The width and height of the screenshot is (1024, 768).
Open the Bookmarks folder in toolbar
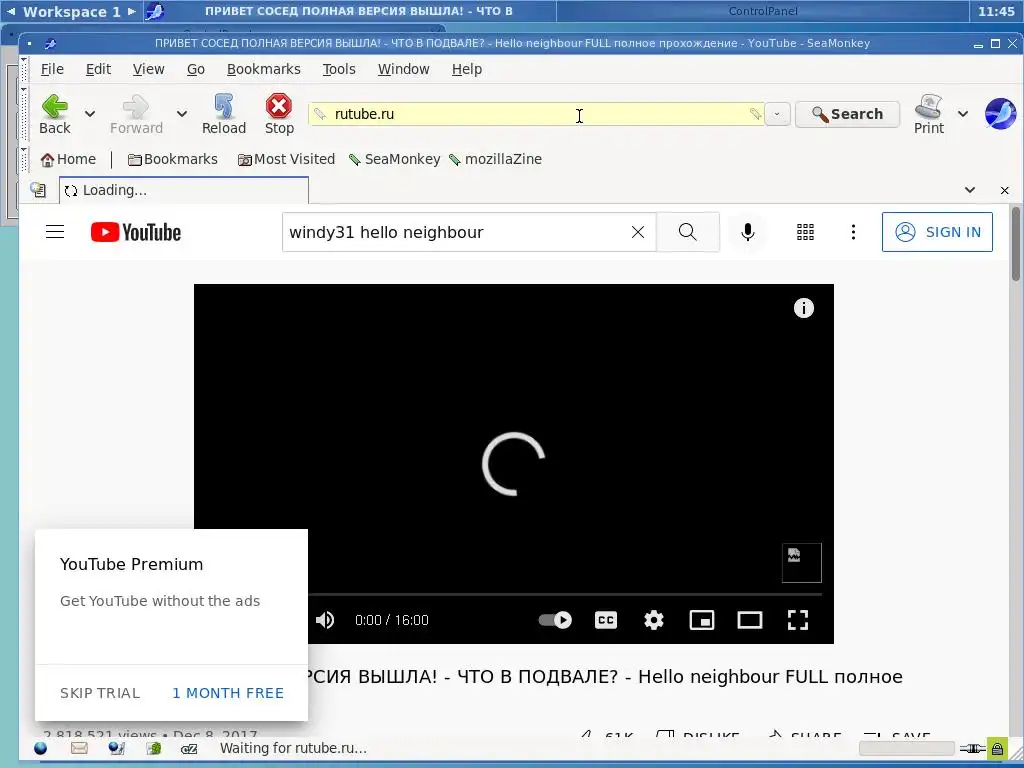point(172,159)
